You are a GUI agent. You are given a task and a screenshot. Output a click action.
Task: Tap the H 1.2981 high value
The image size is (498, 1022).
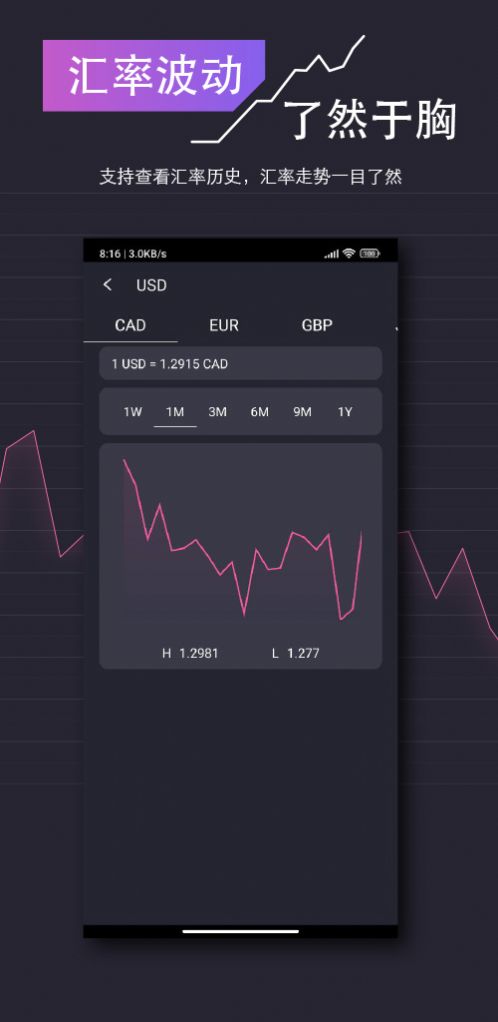click(190, 653)
